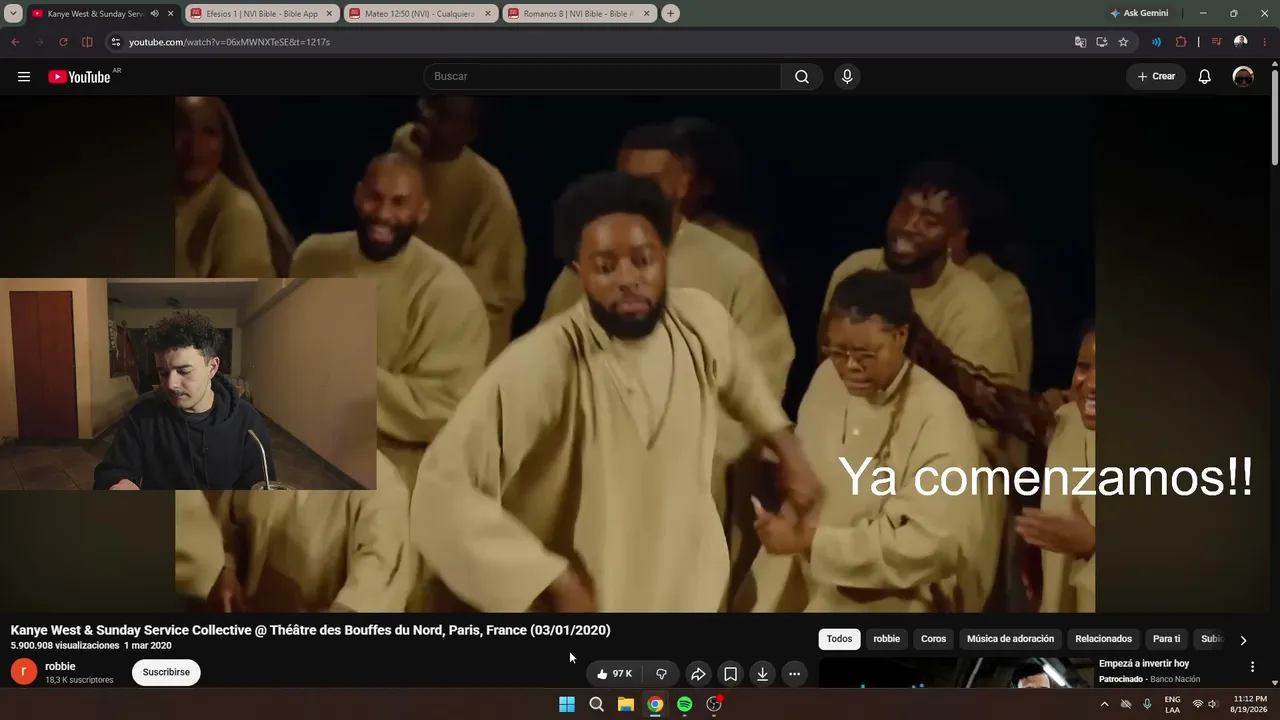1280x720 pixels.
Task: Click the Suscribirse button
Action: [166, 672]
